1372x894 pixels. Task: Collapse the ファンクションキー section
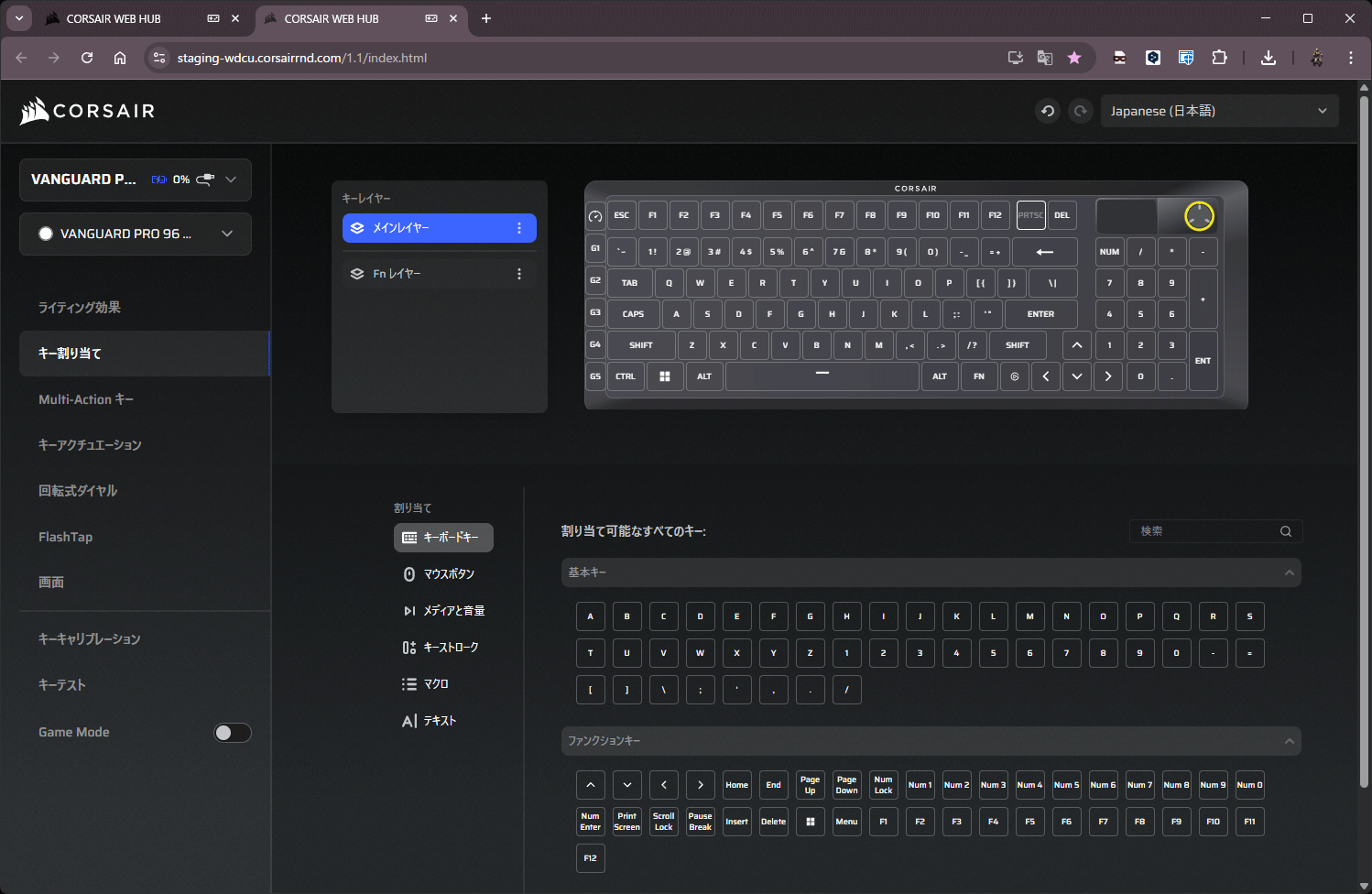point(1289,741)
